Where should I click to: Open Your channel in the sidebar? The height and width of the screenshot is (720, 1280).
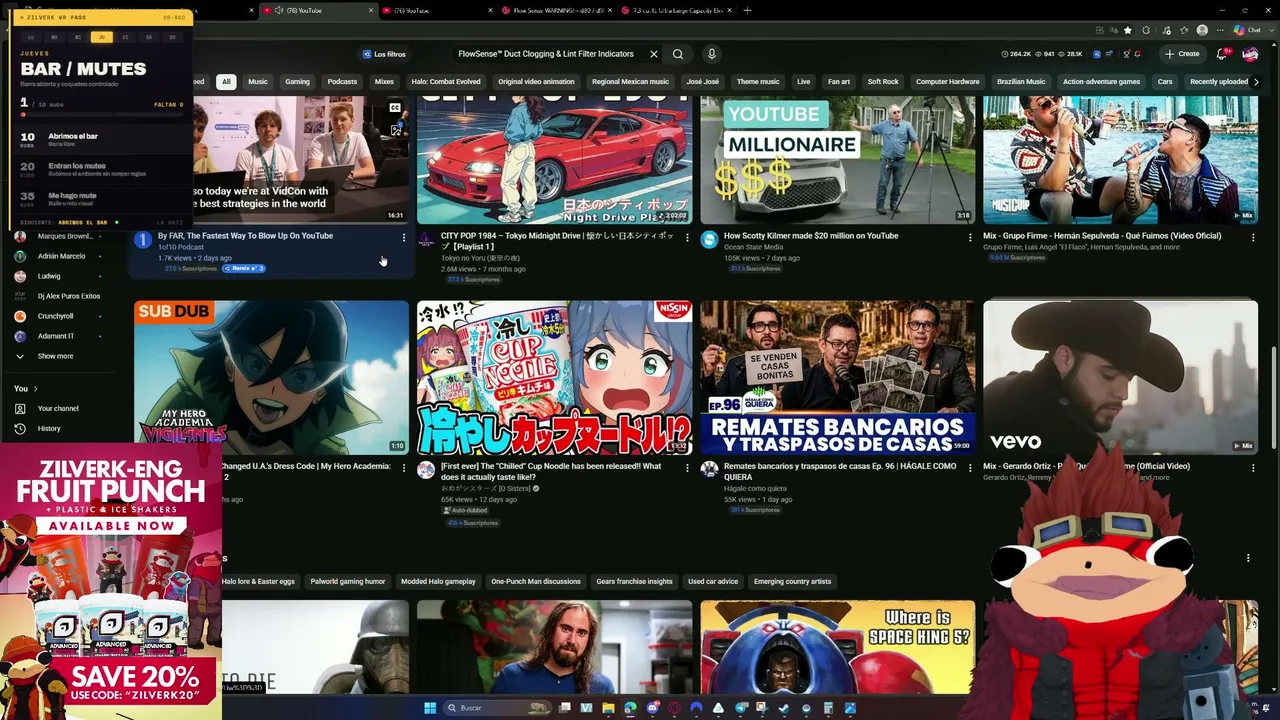point(58,409)
